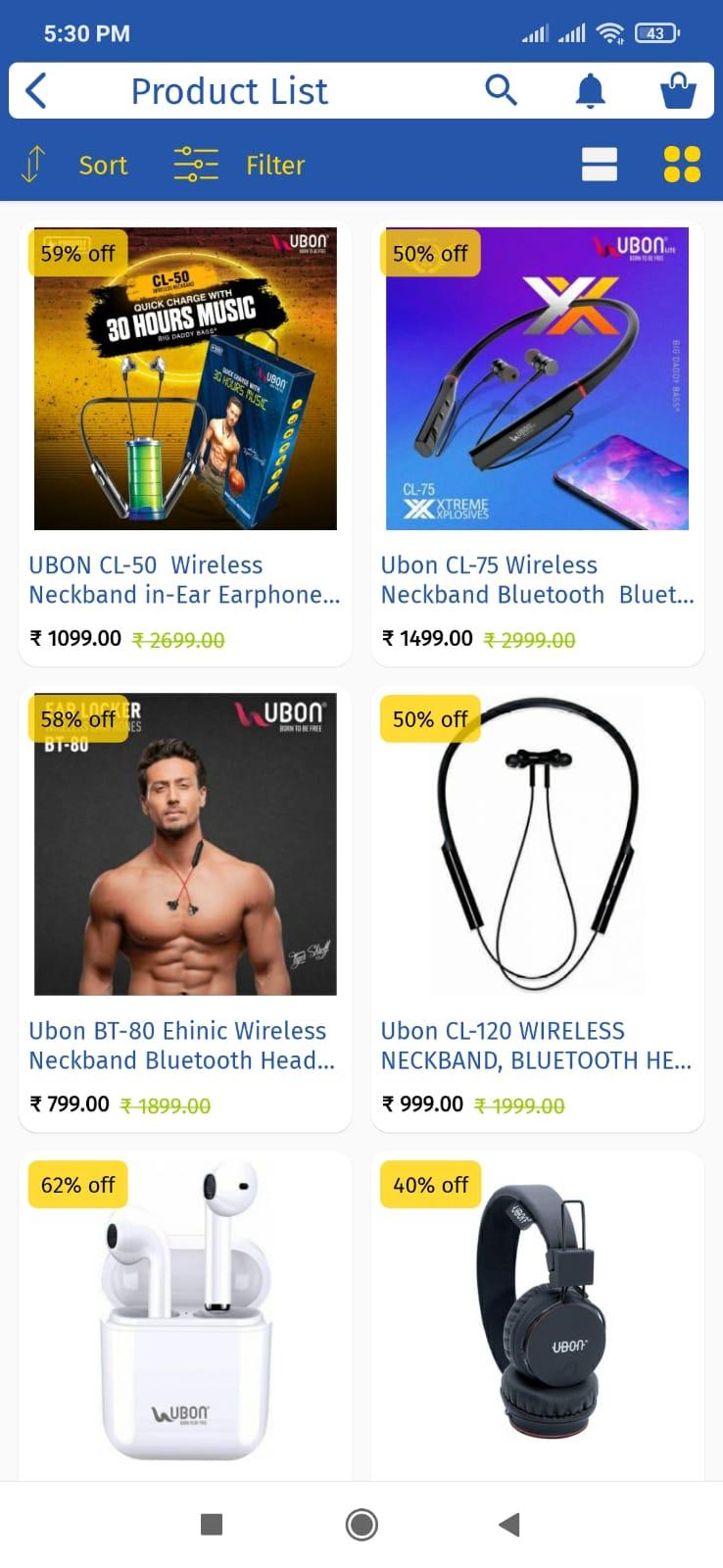
Task: Tap the back arrow in header
Action: (x=36, y=91)
